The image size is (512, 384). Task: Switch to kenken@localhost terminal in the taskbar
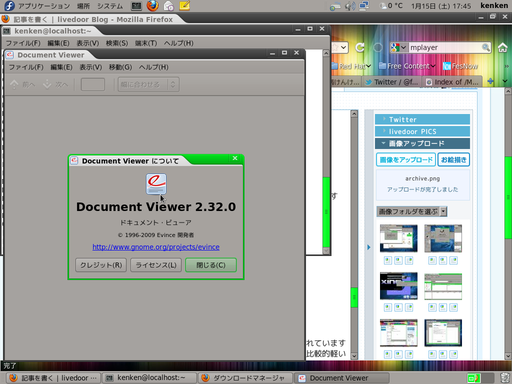tap(149, 378)
